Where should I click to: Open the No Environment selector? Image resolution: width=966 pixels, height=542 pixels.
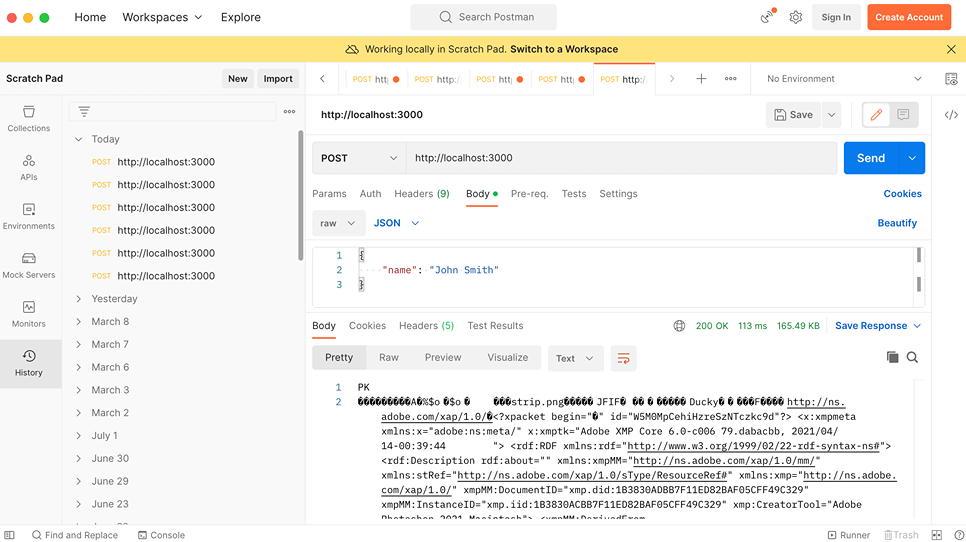click(844, 79)
